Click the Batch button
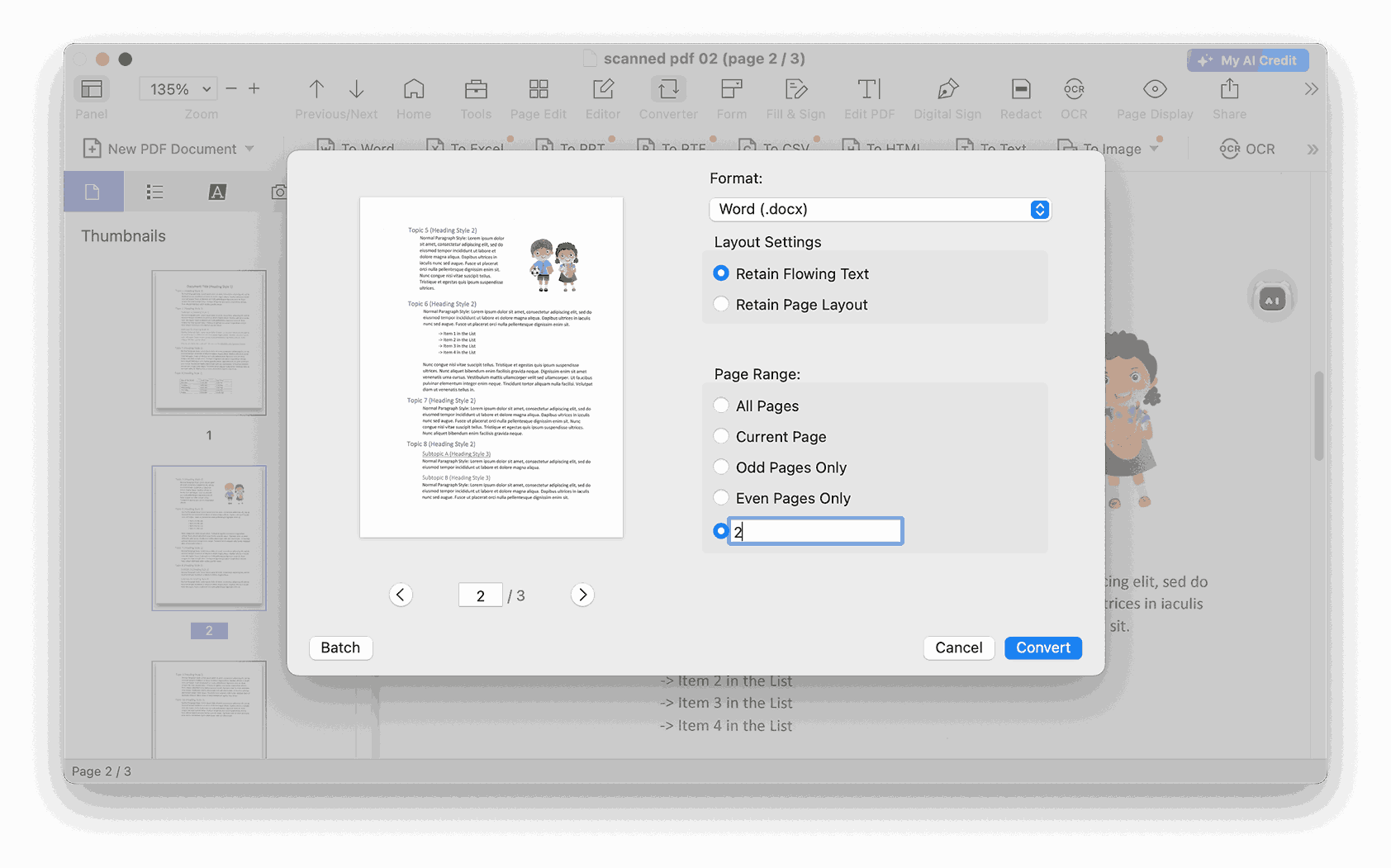 [340, 647]
